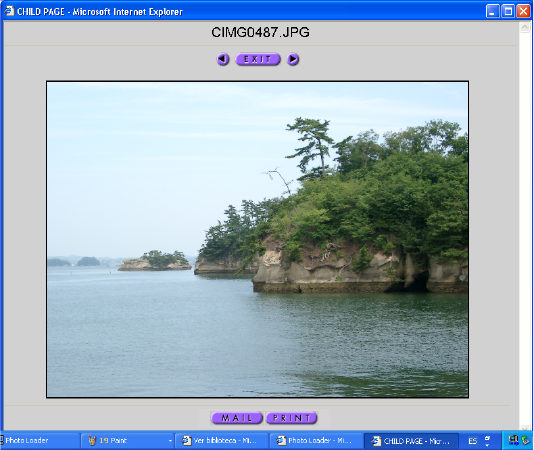Expand the Paint group dropdown arrow
Screen dimensions: 534x450
pos(170,441)
